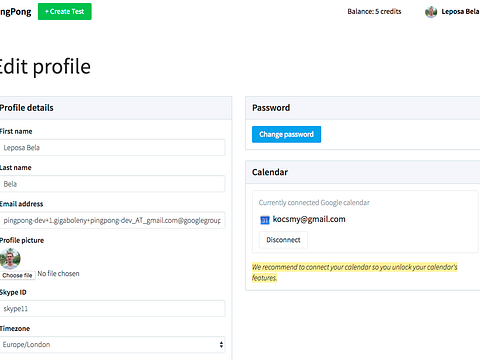Screen dimensions: 480x360
Task: Click the Create Test button
Action: pyautogui.click(x=65, y=12)
